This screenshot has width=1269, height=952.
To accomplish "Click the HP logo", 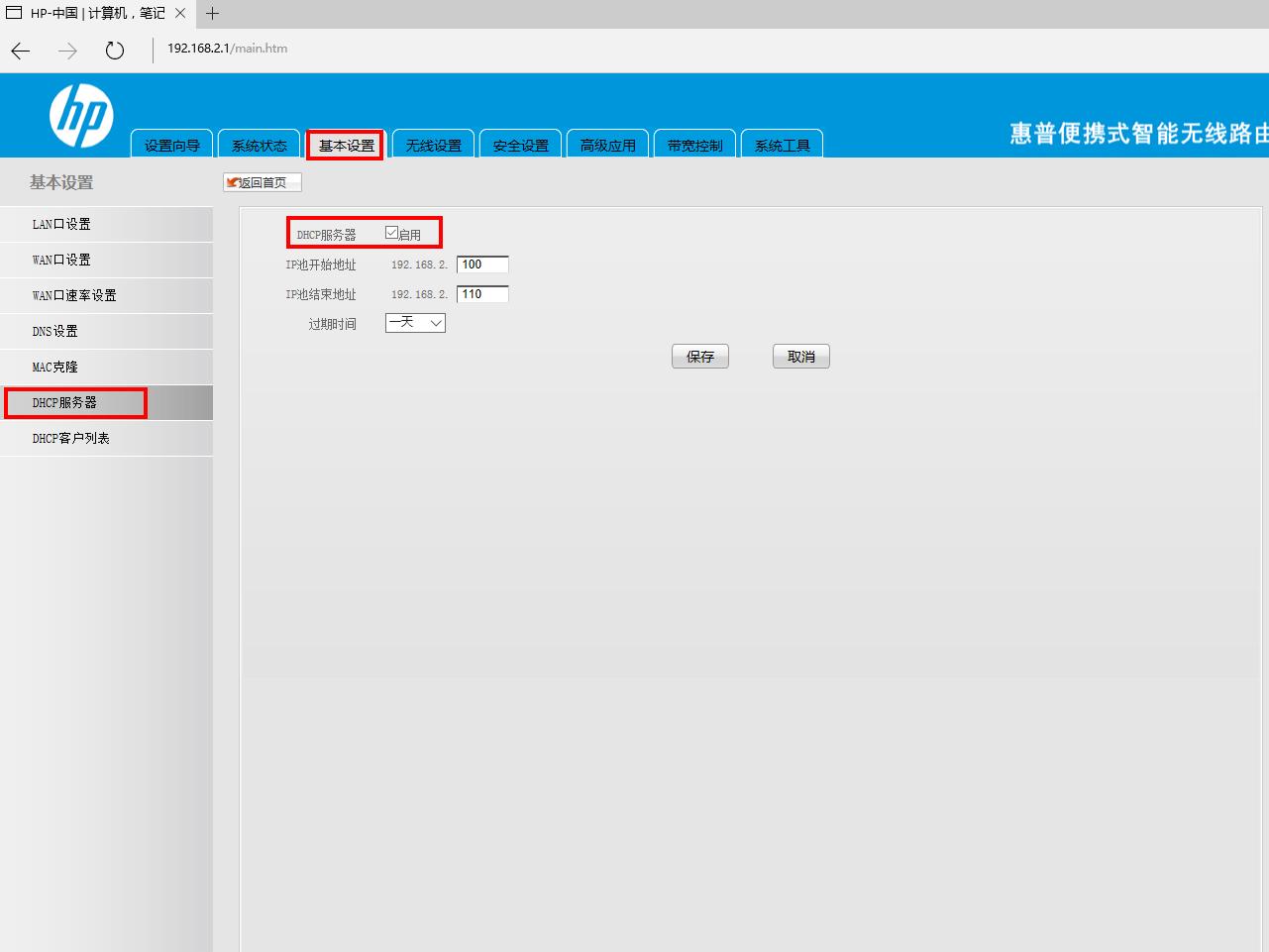I will [79, 114].
